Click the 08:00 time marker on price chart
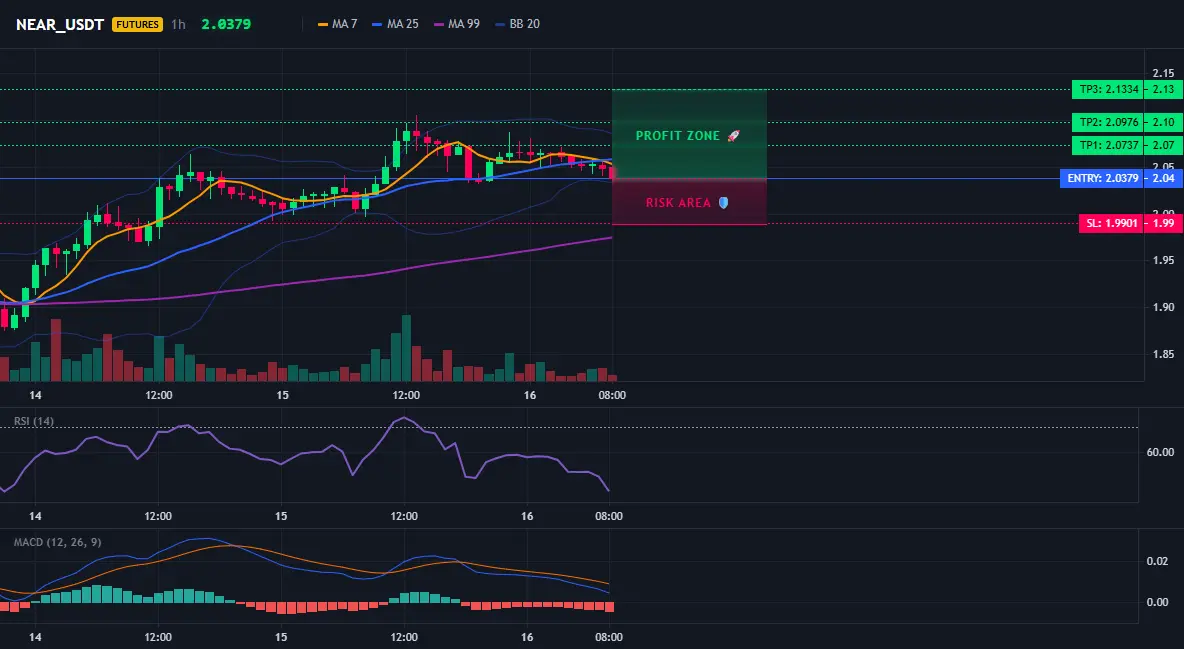Image resolution: width=1184 pixels, height=649 pixels. [612, 395]
